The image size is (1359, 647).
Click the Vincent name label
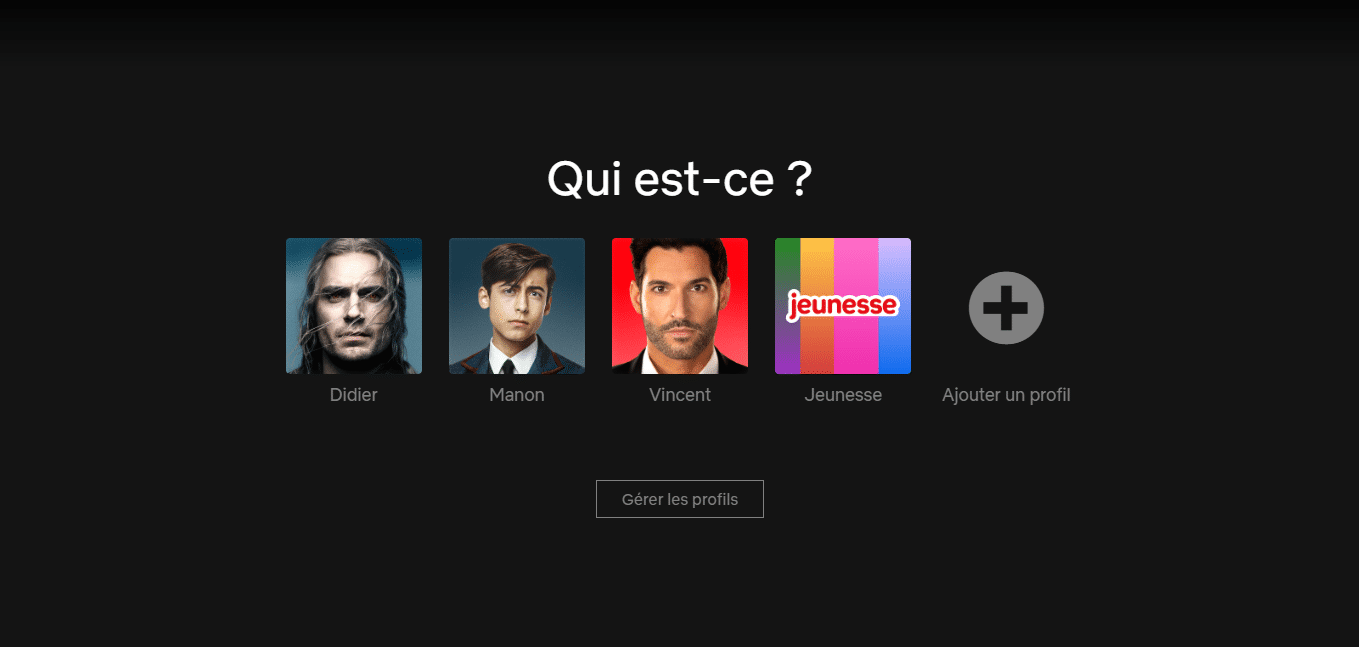pos(680,395)
